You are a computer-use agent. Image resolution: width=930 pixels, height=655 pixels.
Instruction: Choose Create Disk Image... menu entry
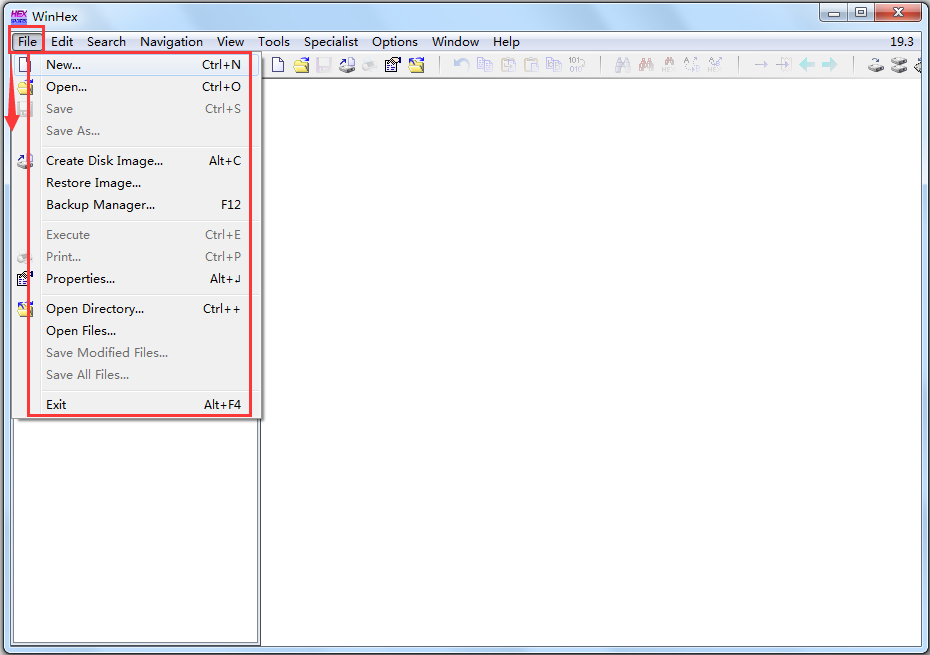(x=136, y=161)
